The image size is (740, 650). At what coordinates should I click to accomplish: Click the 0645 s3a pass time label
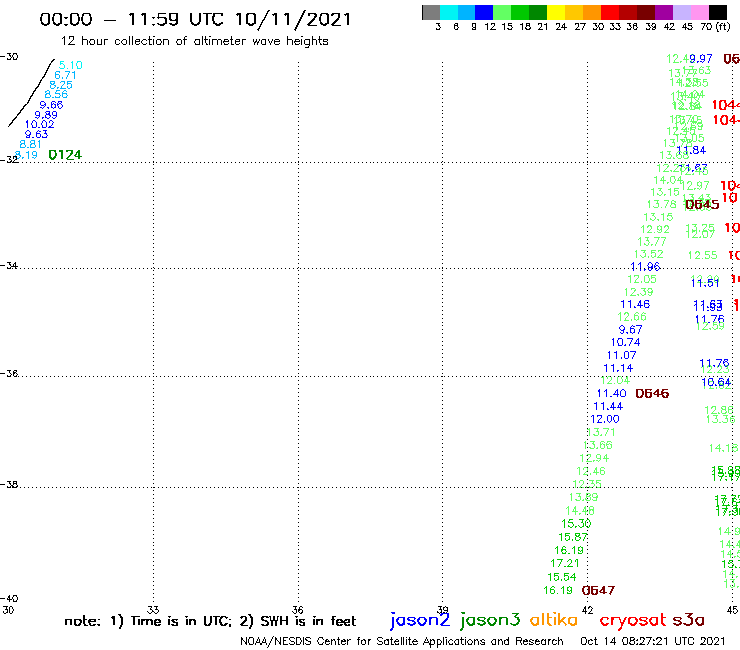(x=702, y=204)
